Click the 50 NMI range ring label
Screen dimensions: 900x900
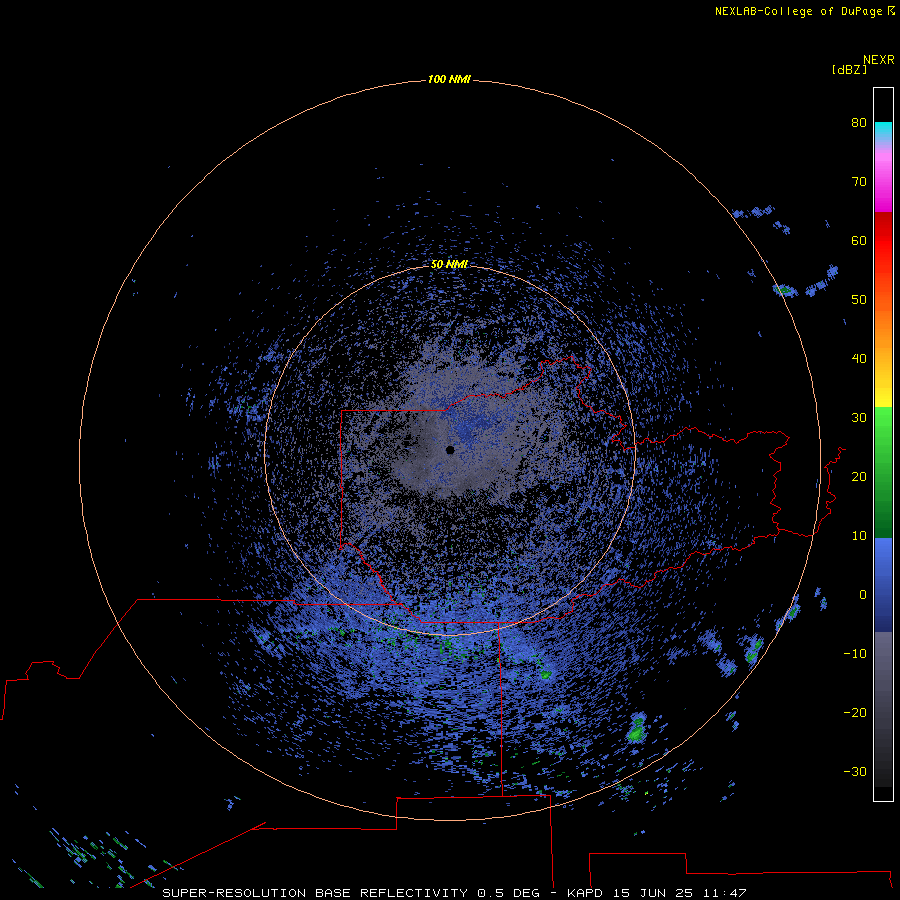point(449,265)
